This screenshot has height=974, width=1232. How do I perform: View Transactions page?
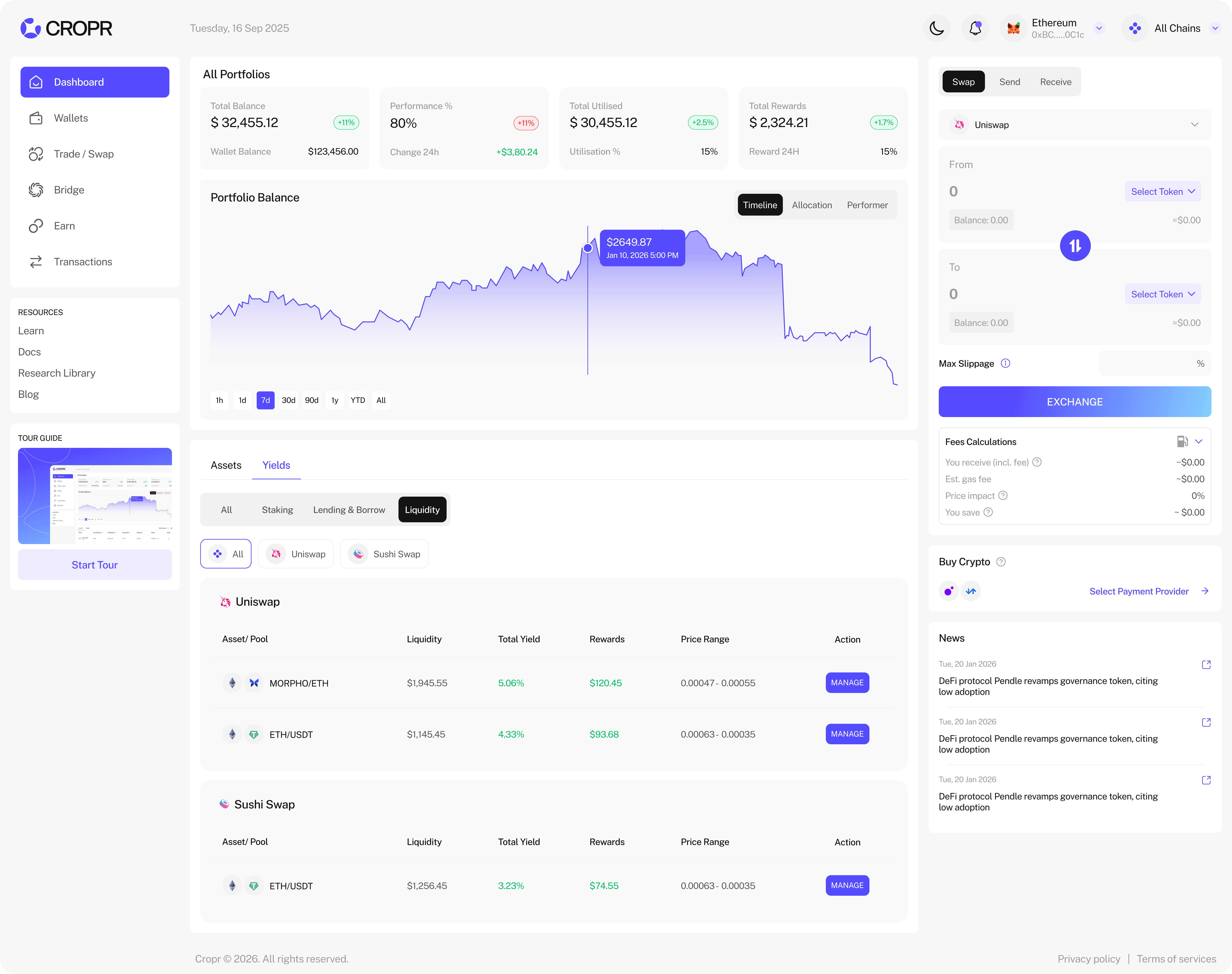click(95, 262)
